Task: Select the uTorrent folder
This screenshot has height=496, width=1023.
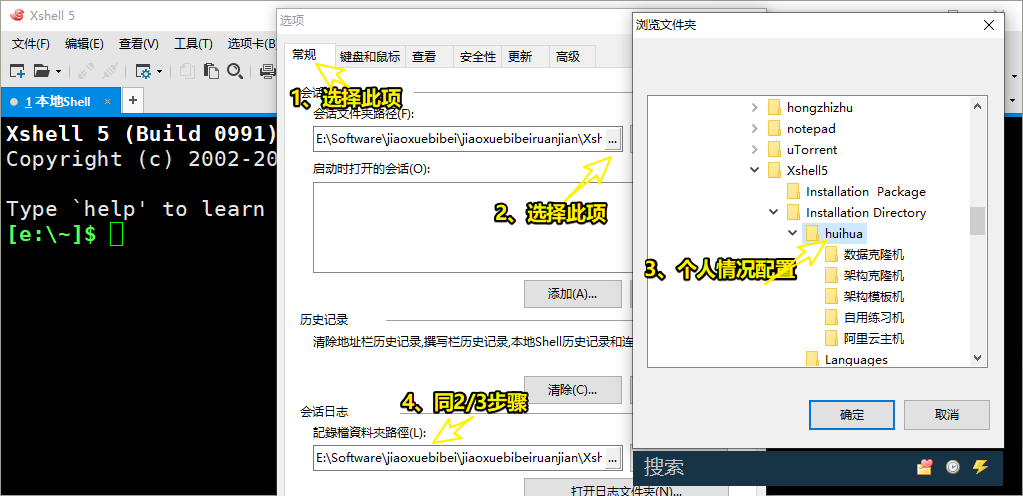Action: [812, 149]
